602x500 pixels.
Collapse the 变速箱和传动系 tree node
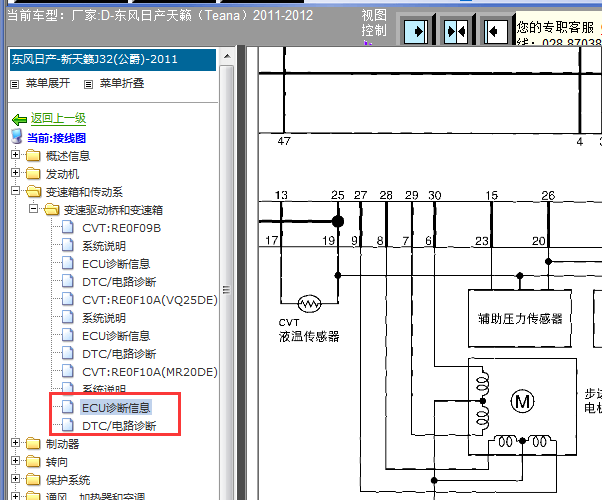(15, 192)
